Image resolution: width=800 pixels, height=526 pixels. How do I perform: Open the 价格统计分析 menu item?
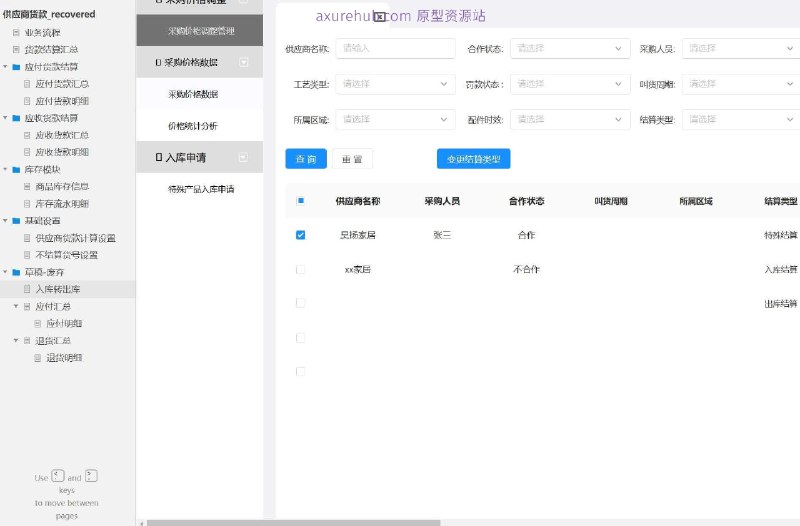point(199,126)
